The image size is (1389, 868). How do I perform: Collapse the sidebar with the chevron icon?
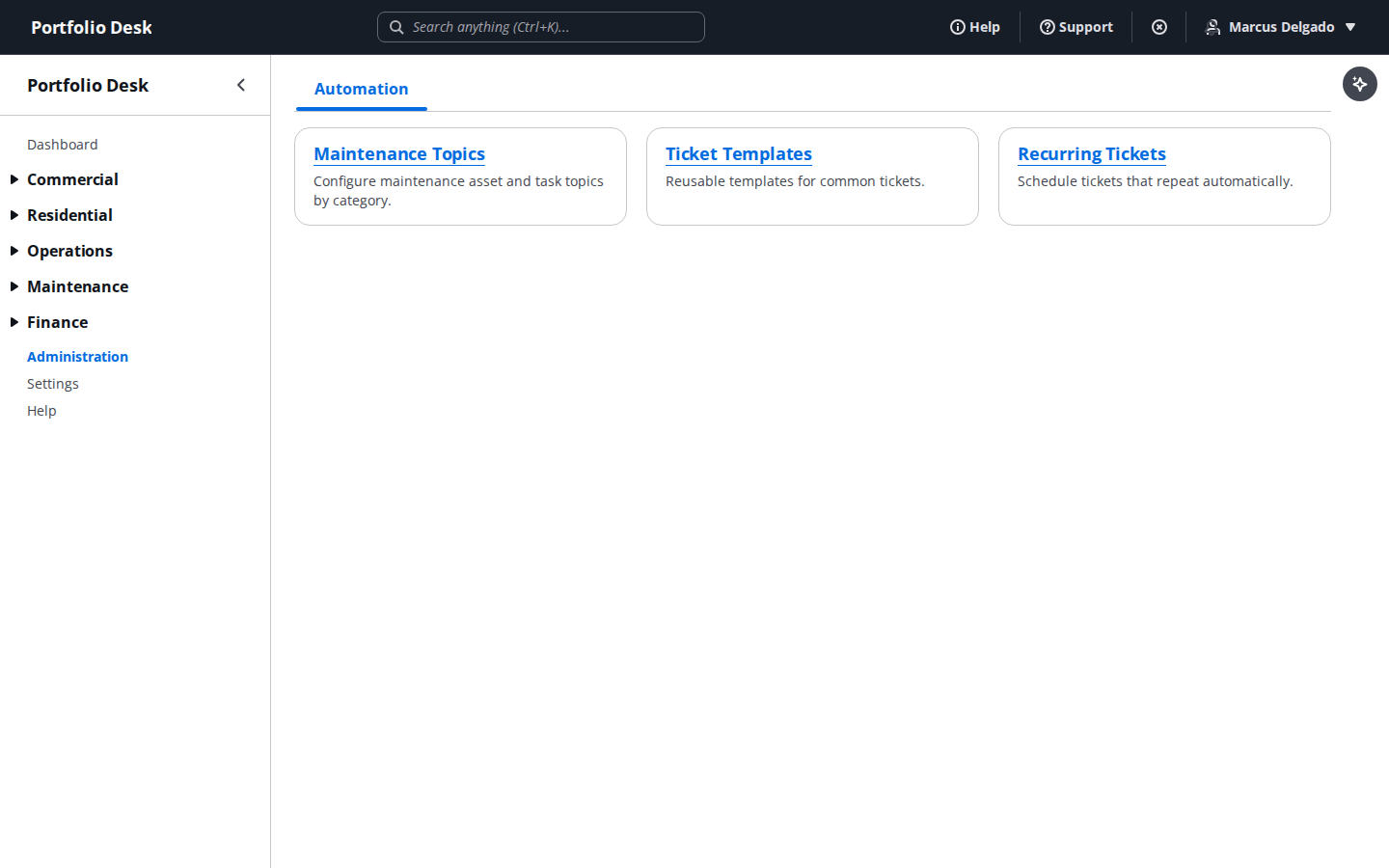tap(241, 85)
